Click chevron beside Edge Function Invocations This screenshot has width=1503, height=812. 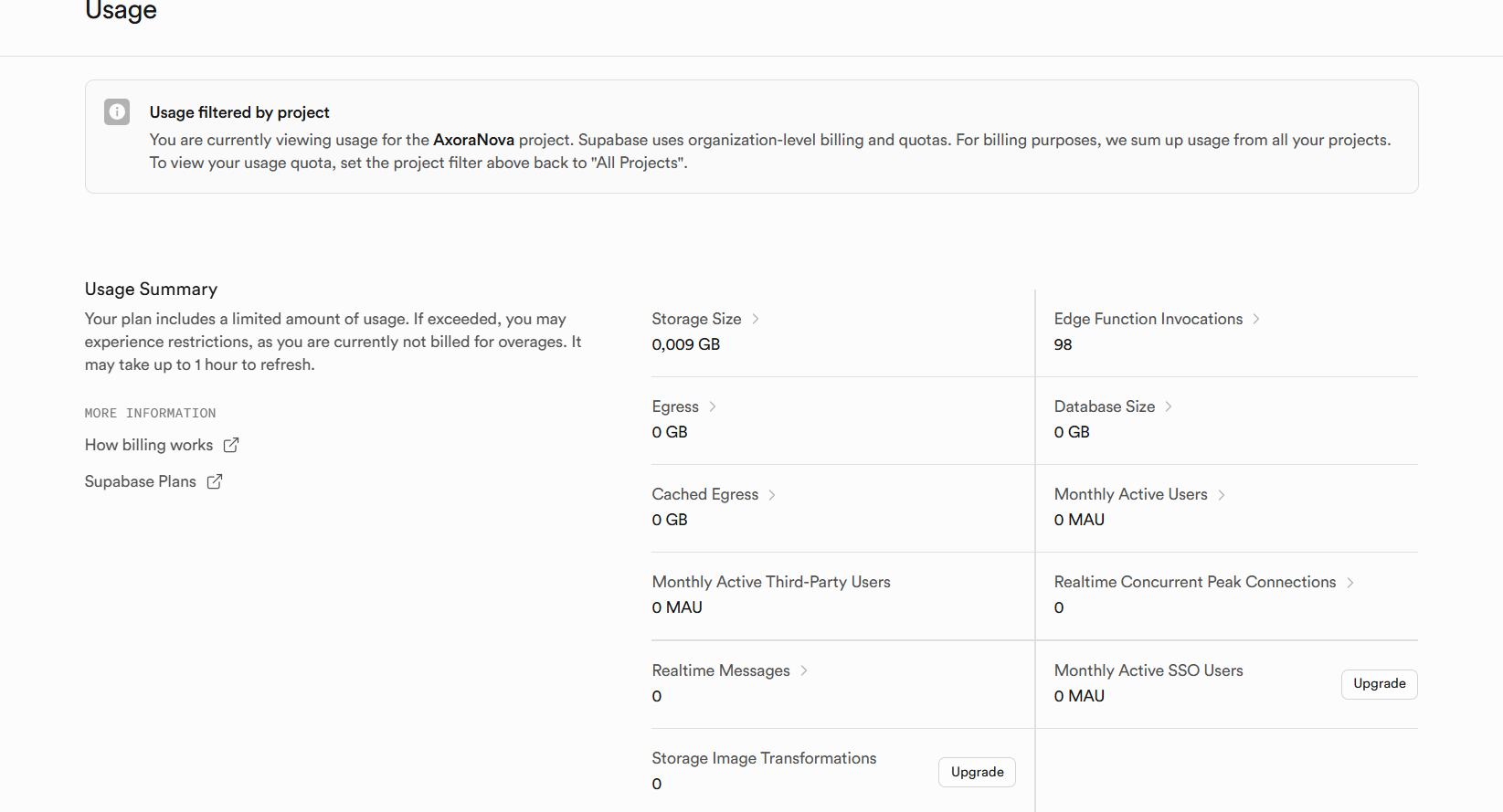tap(1256, 319)
